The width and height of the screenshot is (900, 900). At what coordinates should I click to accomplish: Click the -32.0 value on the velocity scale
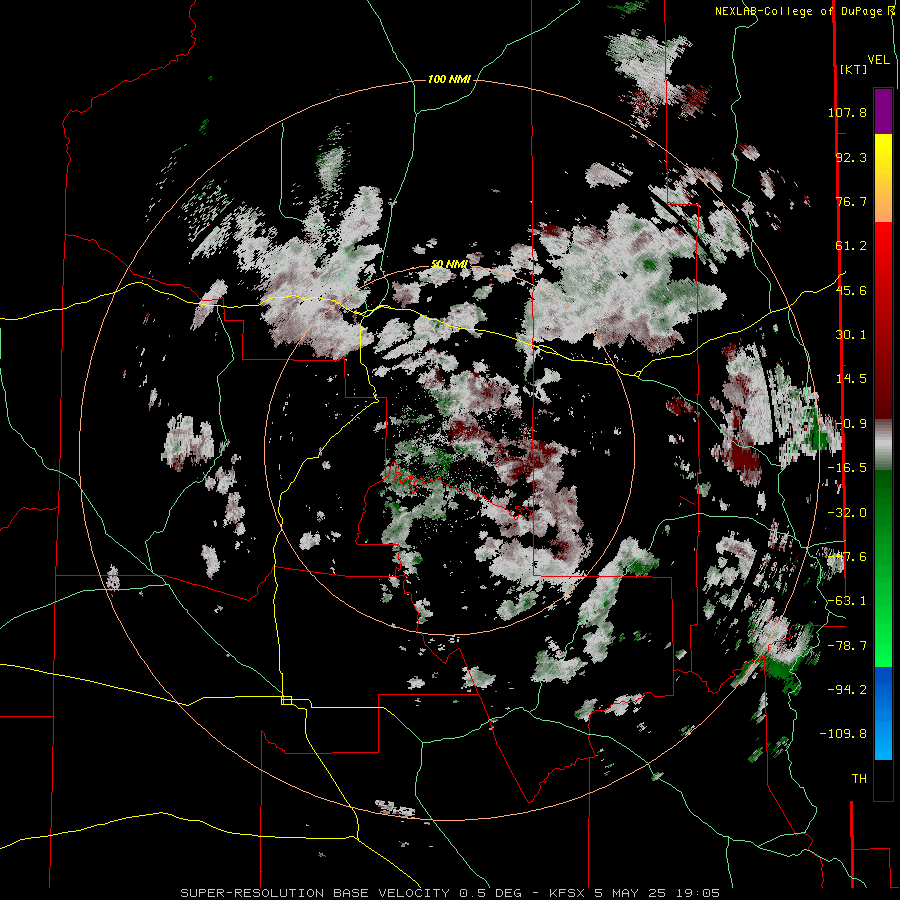click(x=847, y=513)
